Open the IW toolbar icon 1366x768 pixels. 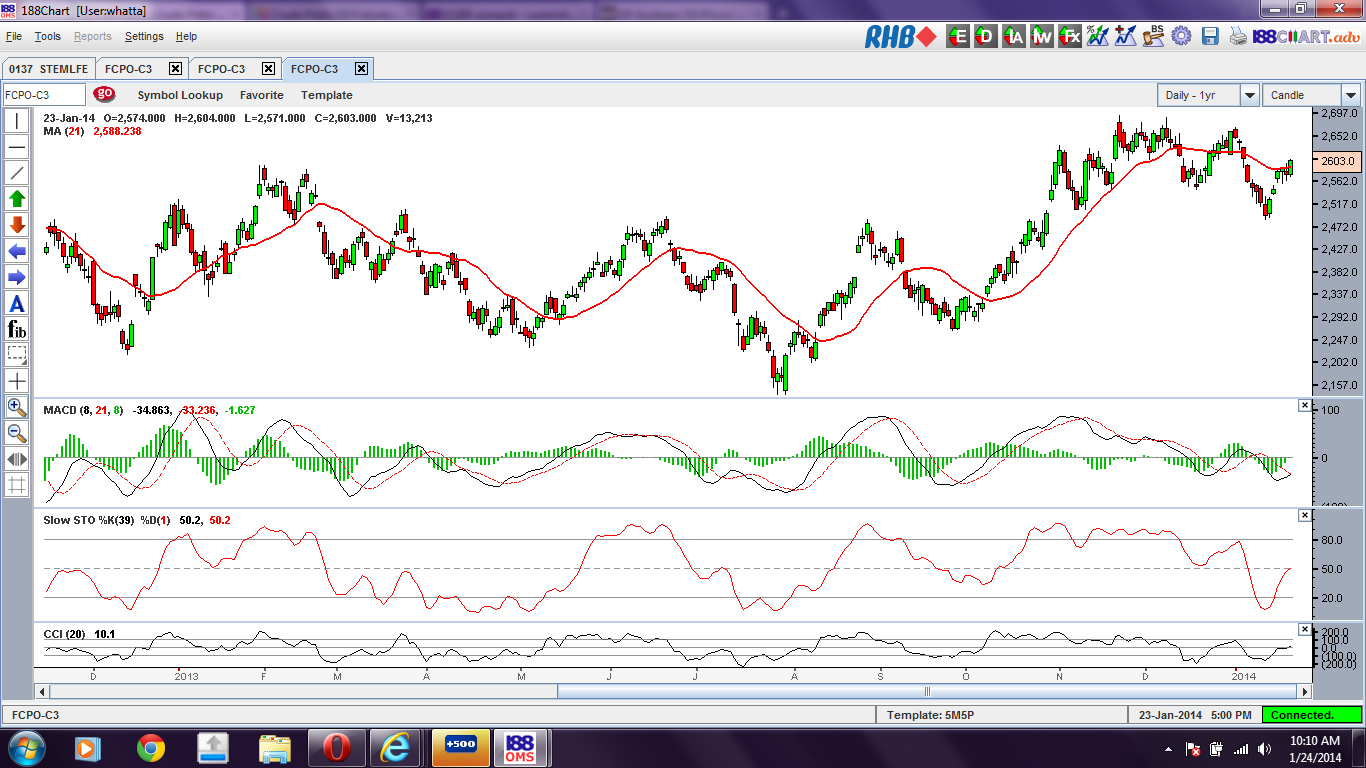(1042, 37)
